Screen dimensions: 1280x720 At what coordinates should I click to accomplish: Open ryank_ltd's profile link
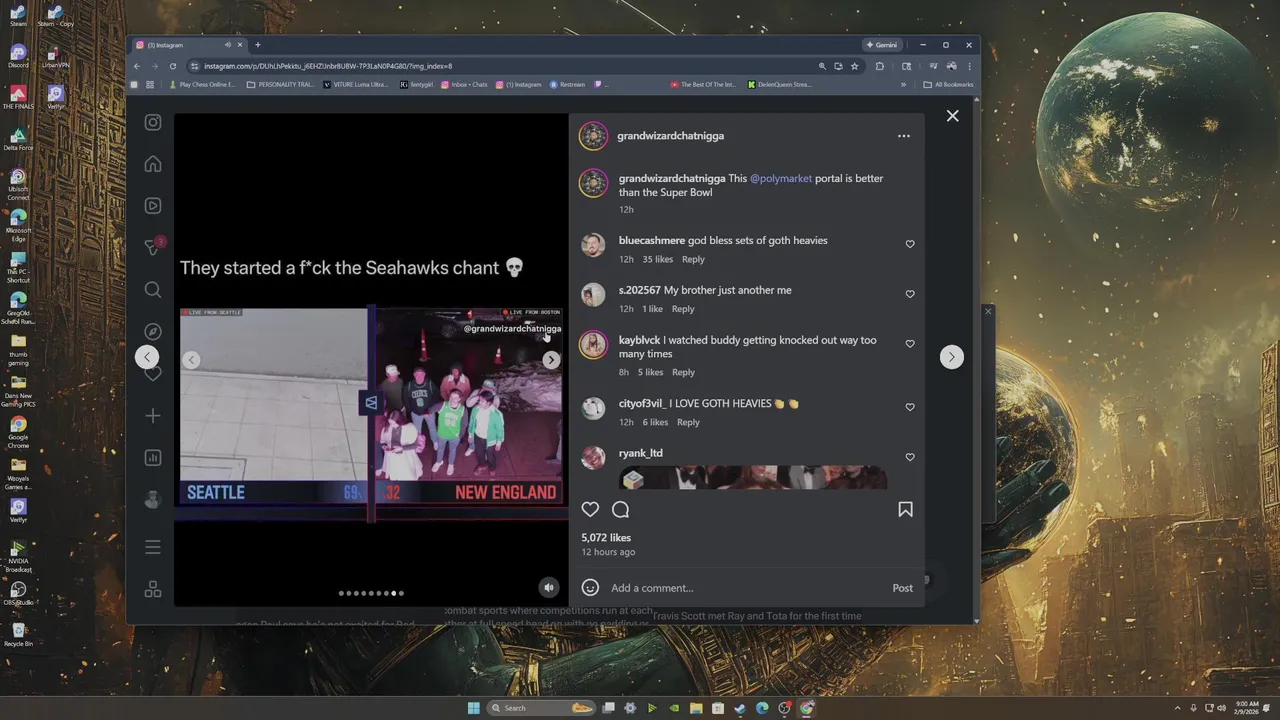click(640, 453)
